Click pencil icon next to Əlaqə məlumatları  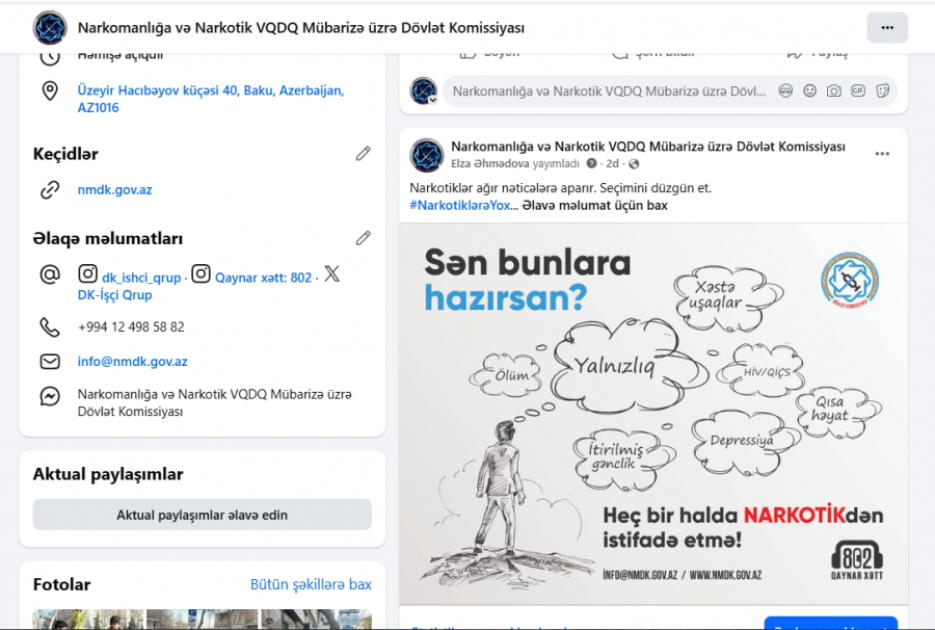tap(363, 238)
